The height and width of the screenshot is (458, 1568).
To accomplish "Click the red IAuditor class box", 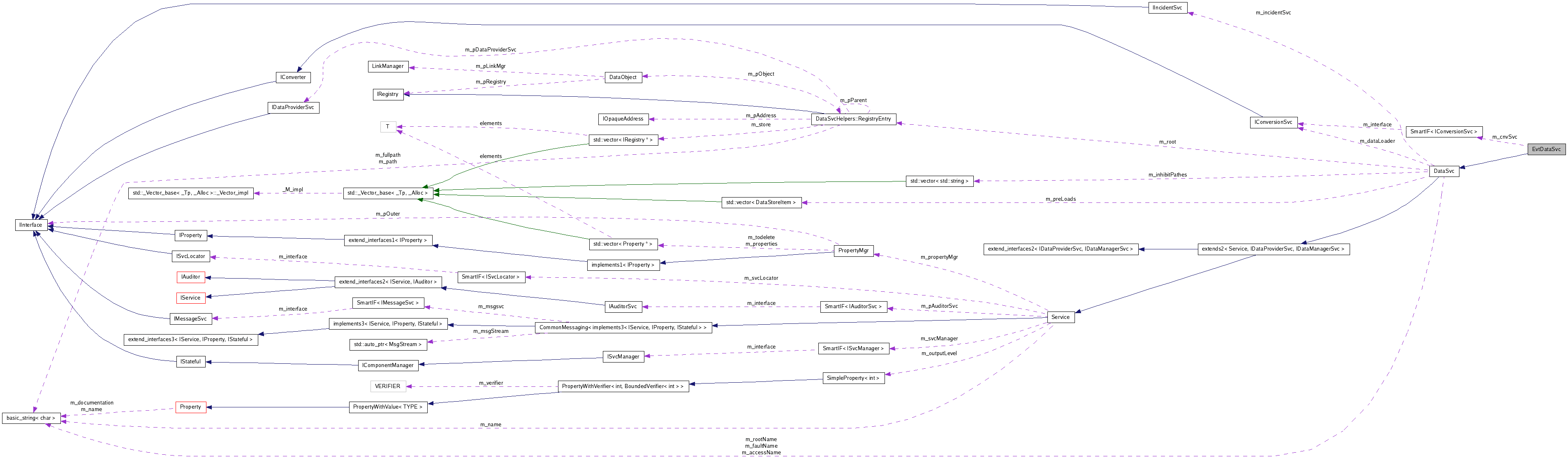I will (x=190, y=277).
